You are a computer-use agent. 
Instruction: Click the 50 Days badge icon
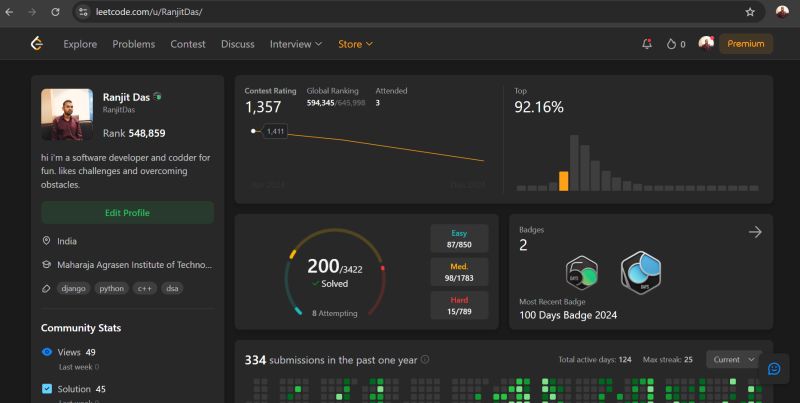click(x=582, y=272)
